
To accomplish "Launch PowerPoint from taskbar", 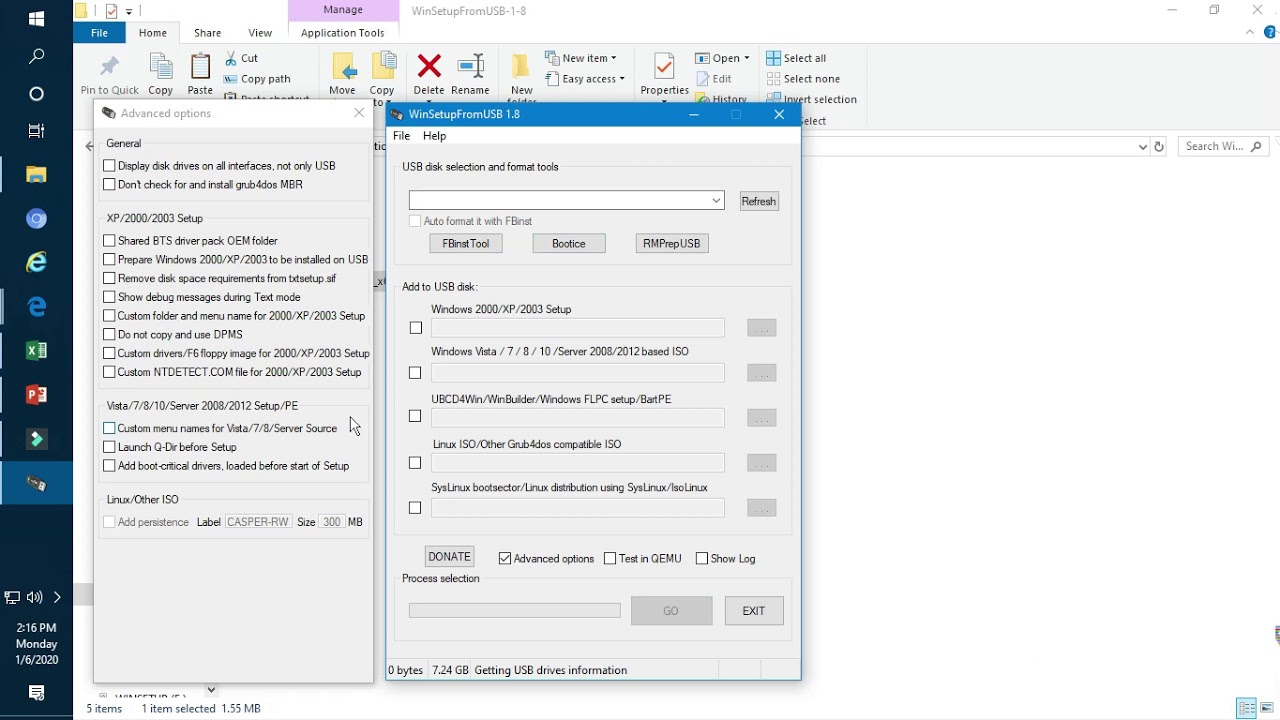I will tap(36, 394).
